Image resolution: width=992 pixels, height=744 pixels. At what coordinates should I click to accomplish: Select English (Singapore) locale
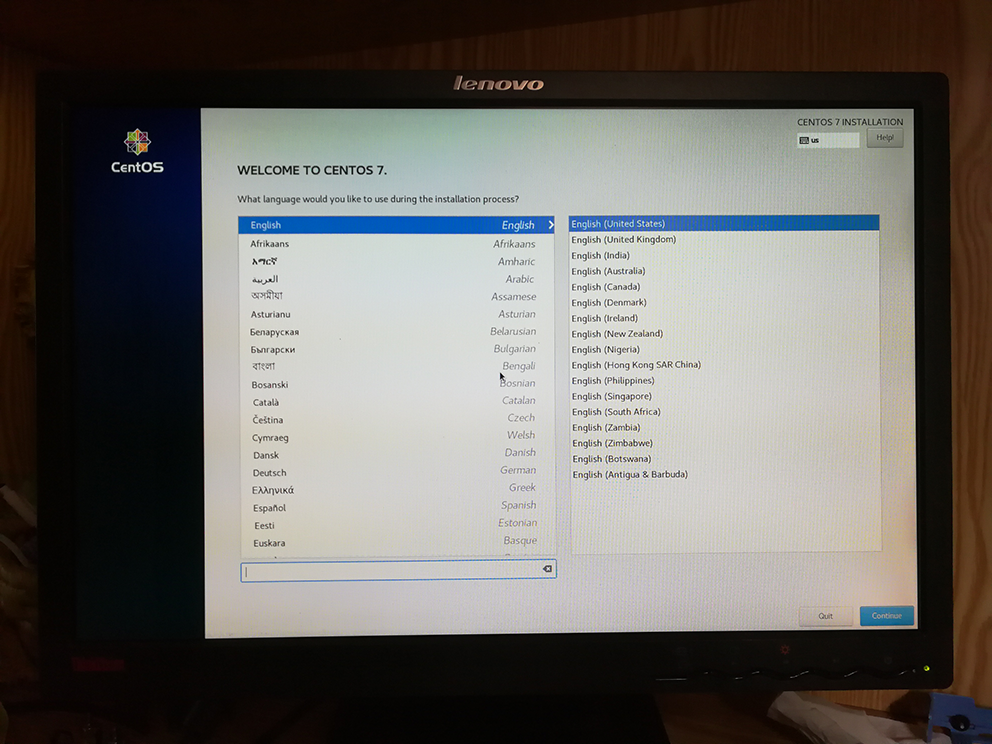724,396
